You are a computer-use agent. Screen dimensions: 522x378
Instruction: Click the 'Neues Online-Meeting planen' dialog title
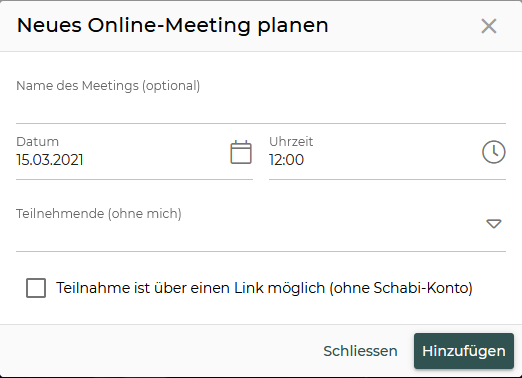tap(173, 25)
